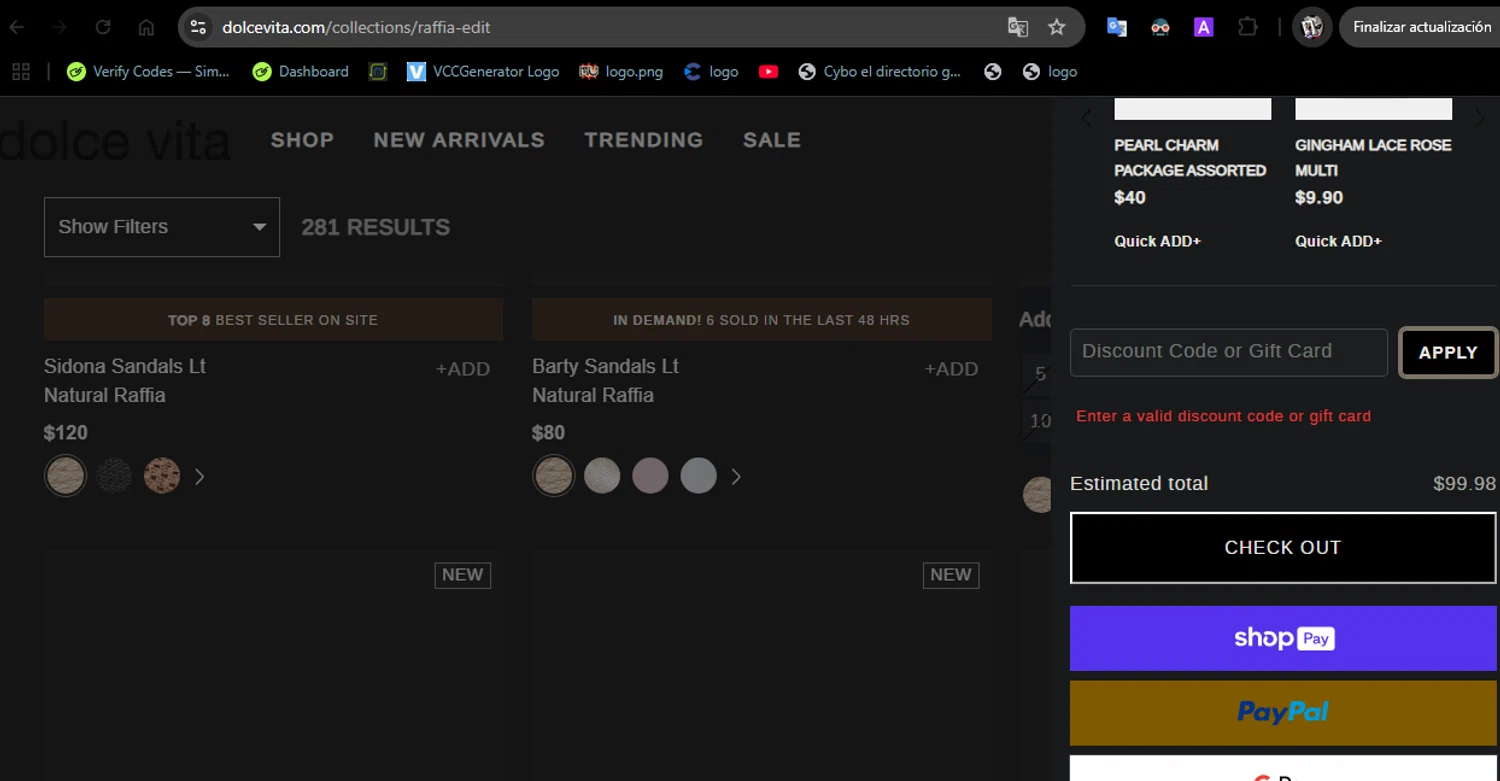Quick ADD+ Gingham Lace Rose Multi
This screenshot has height=781, width=1500.
coord(1338,241)
